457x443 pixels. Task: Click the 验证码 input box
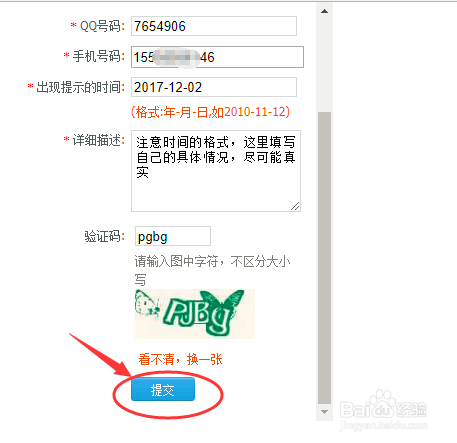click(x=173, y=236)
